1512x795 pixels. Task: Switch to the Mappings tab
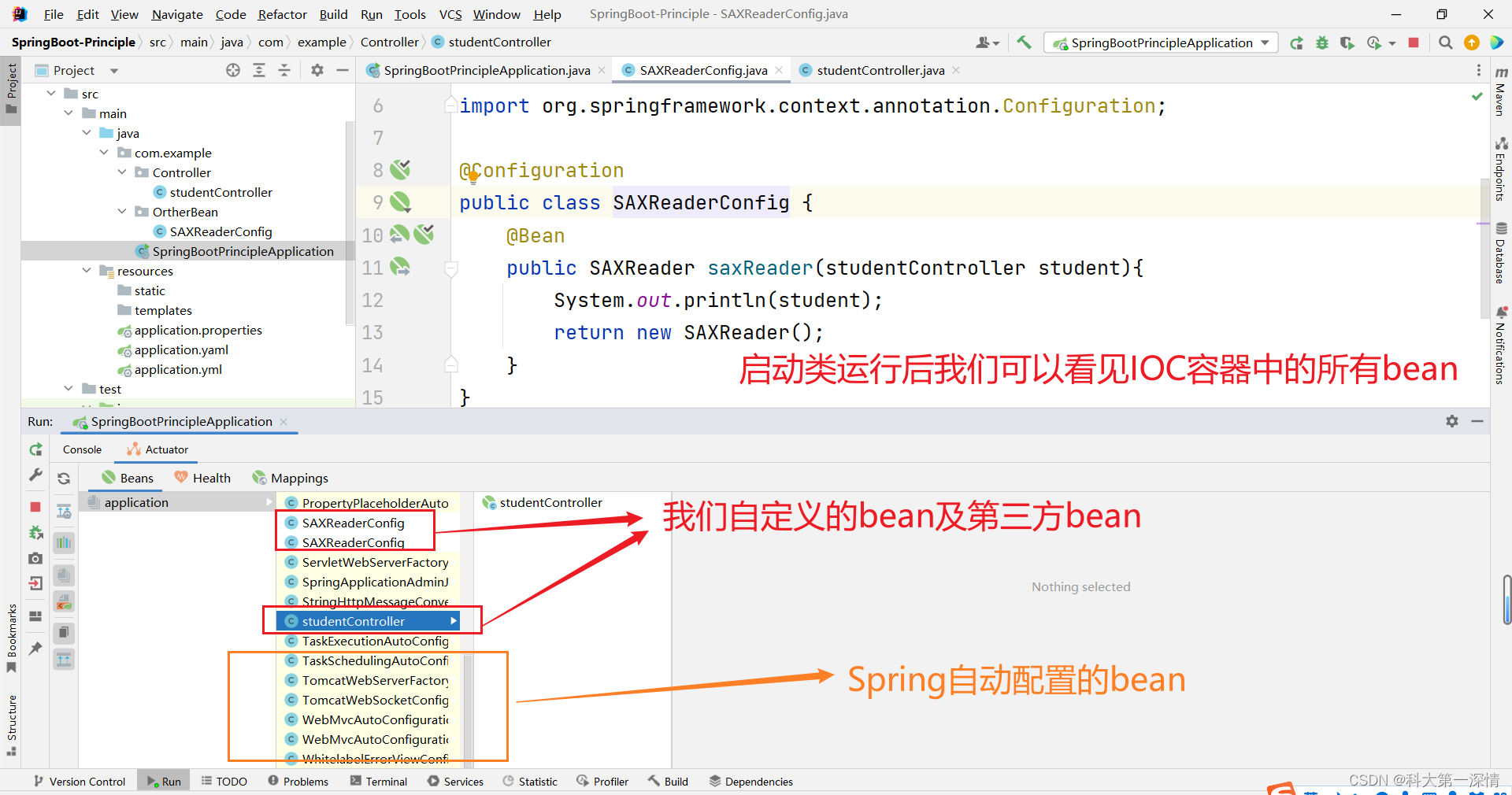coord(290,478)
